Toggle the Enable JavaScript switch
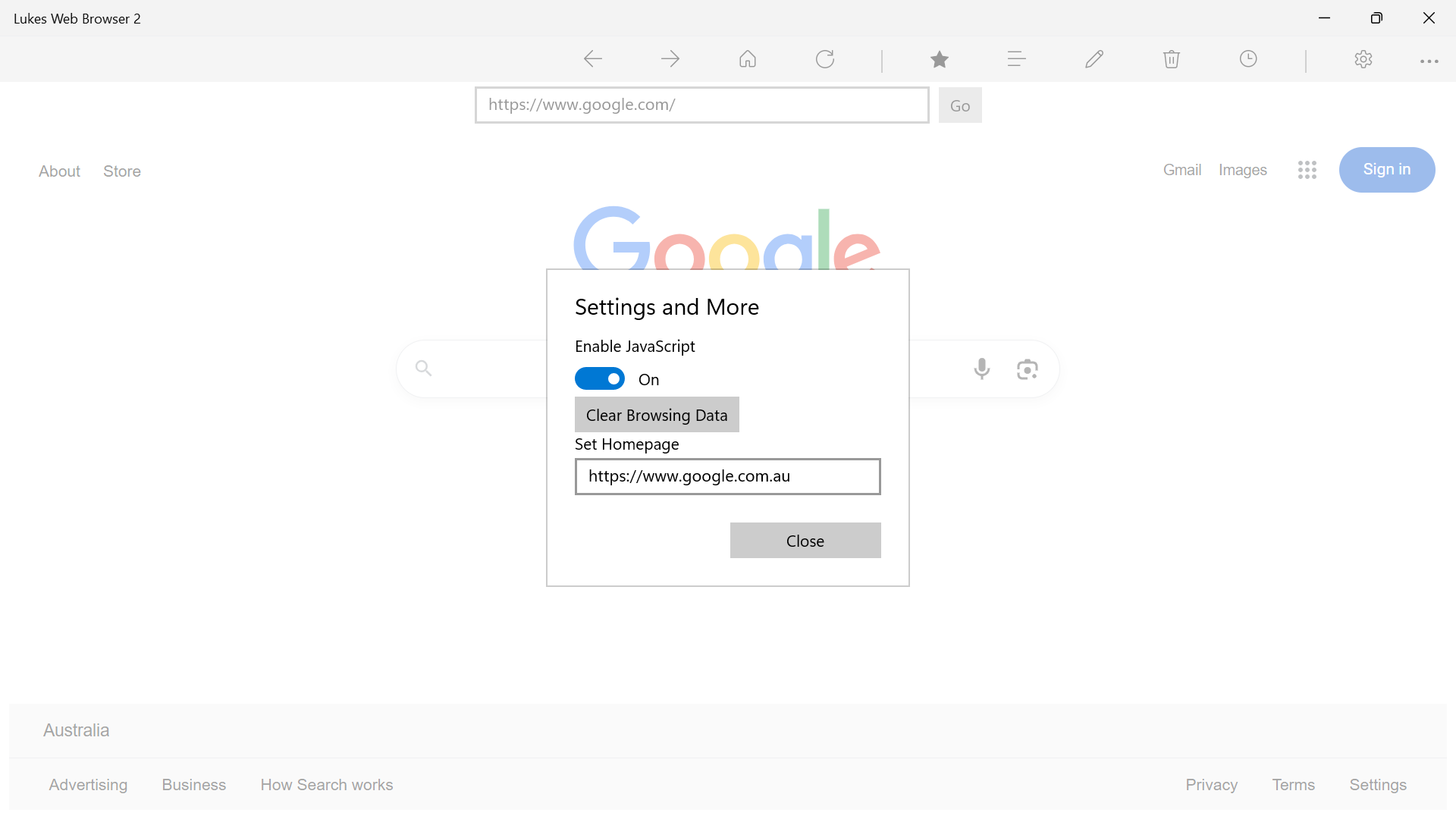The width and height of the screenshot is (1456, 819). point(600,378)
